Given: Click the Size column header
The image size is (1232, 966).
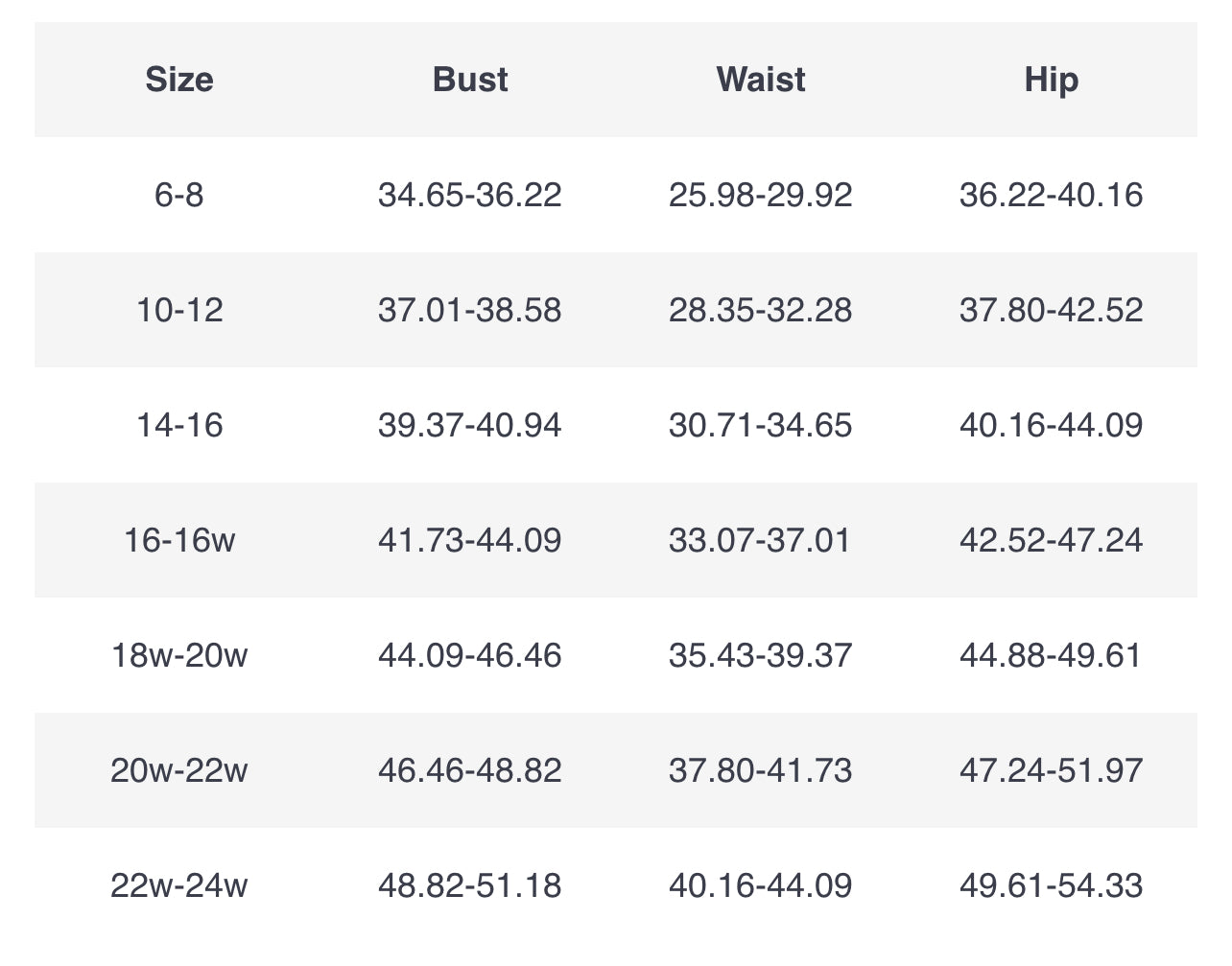Looking at the screenshot, I should click(x=179, y=80).
